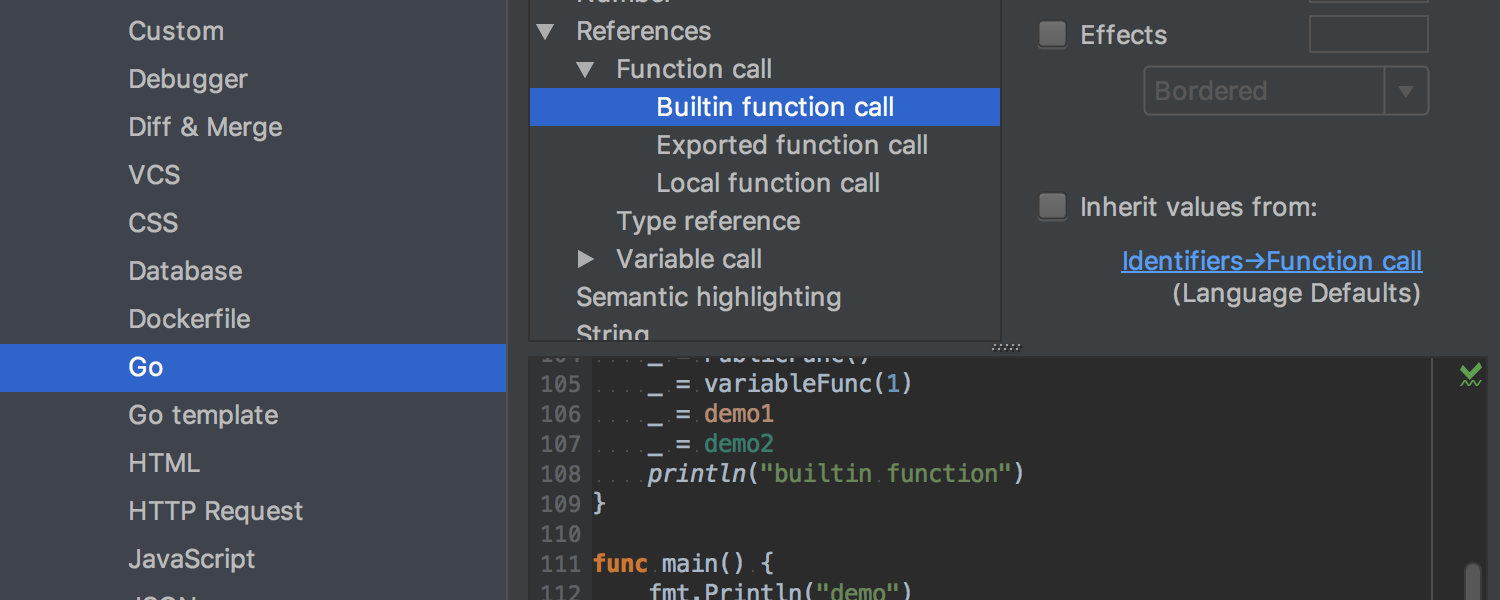Click the "builtin function" string literal
Image resolution: width=1500 pixels, height=600 pixels.
pyautogui.click(x=886, y=474)
